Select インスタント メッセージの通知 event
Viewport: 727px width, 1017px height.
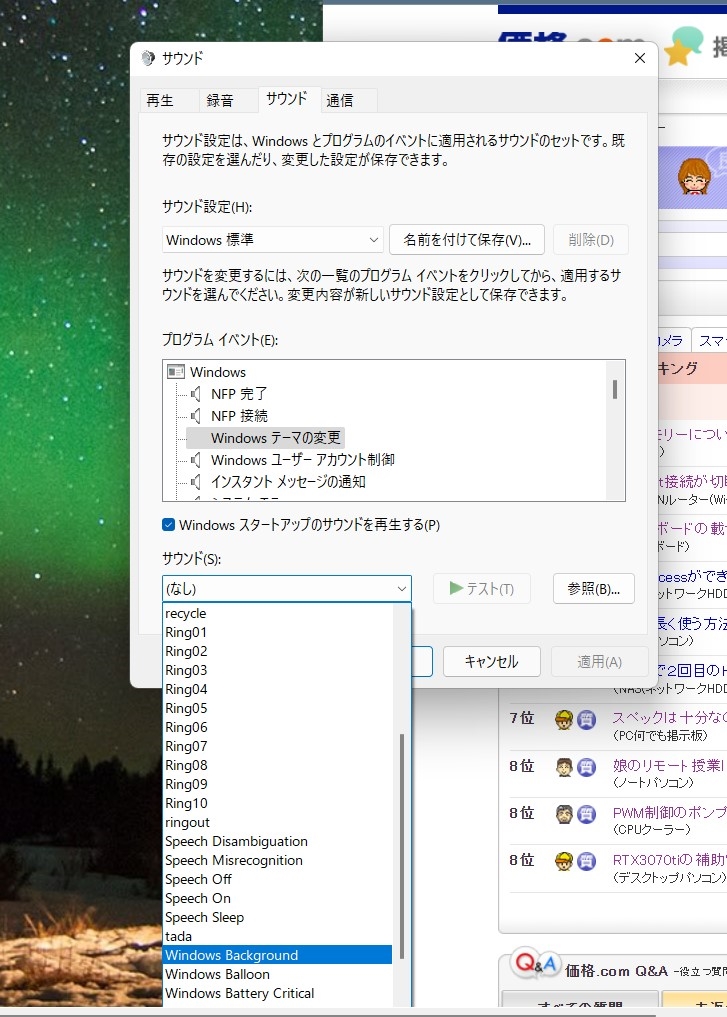[x=288, y=482]
